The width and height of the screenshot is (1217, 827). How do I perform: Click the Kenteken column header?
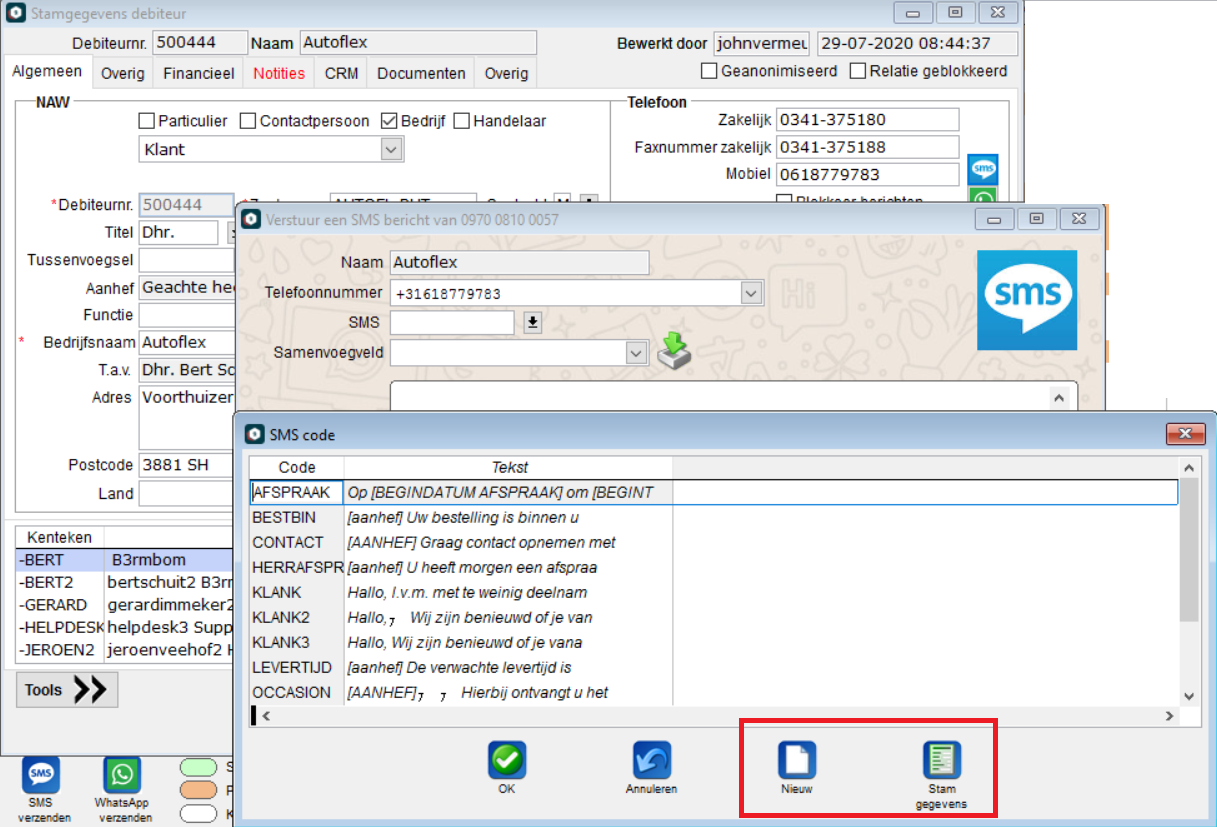[x=60, y=537]
